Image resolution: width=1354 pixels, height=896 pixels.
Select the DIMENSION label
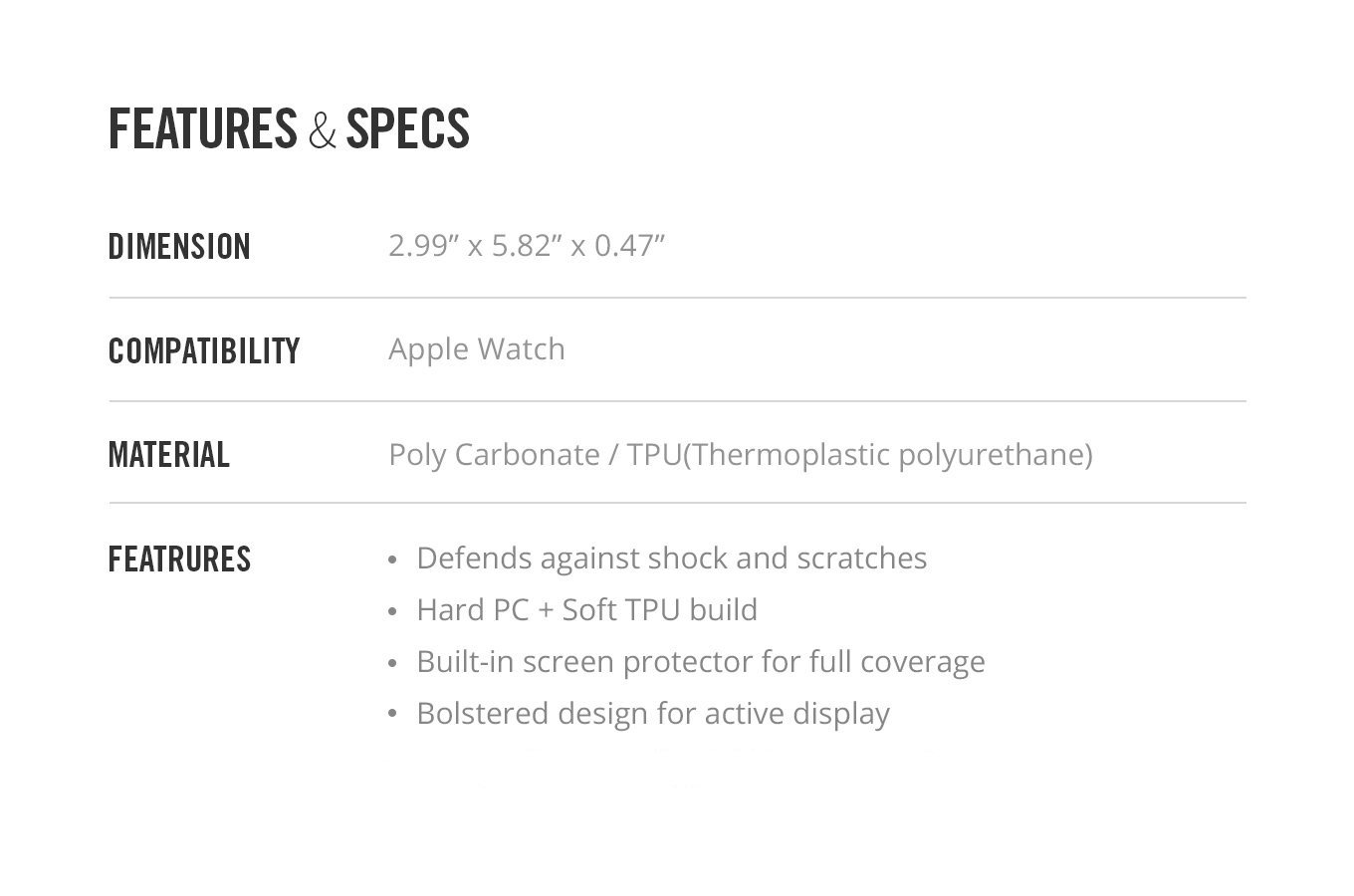179,247
